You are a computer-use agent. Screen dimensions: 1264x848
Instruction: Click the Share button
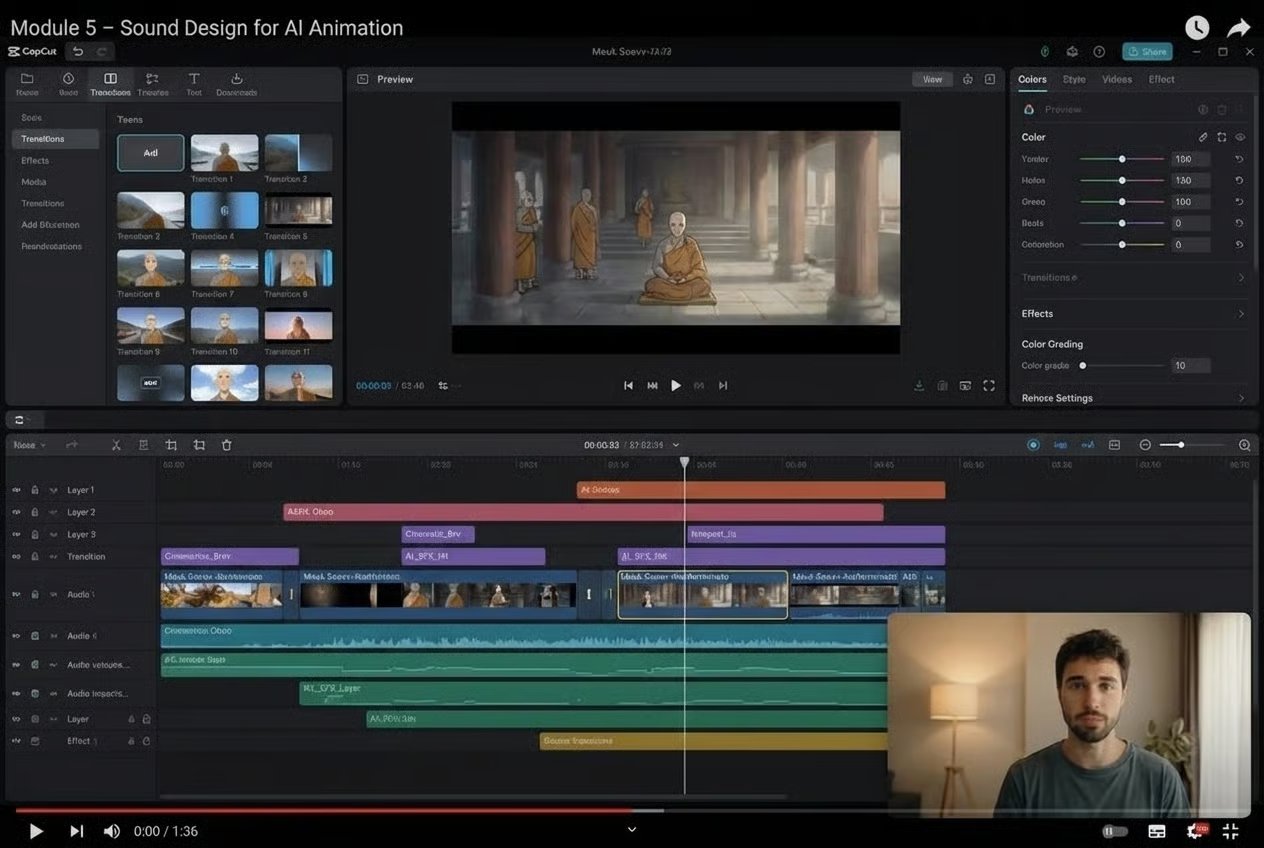1146,51
